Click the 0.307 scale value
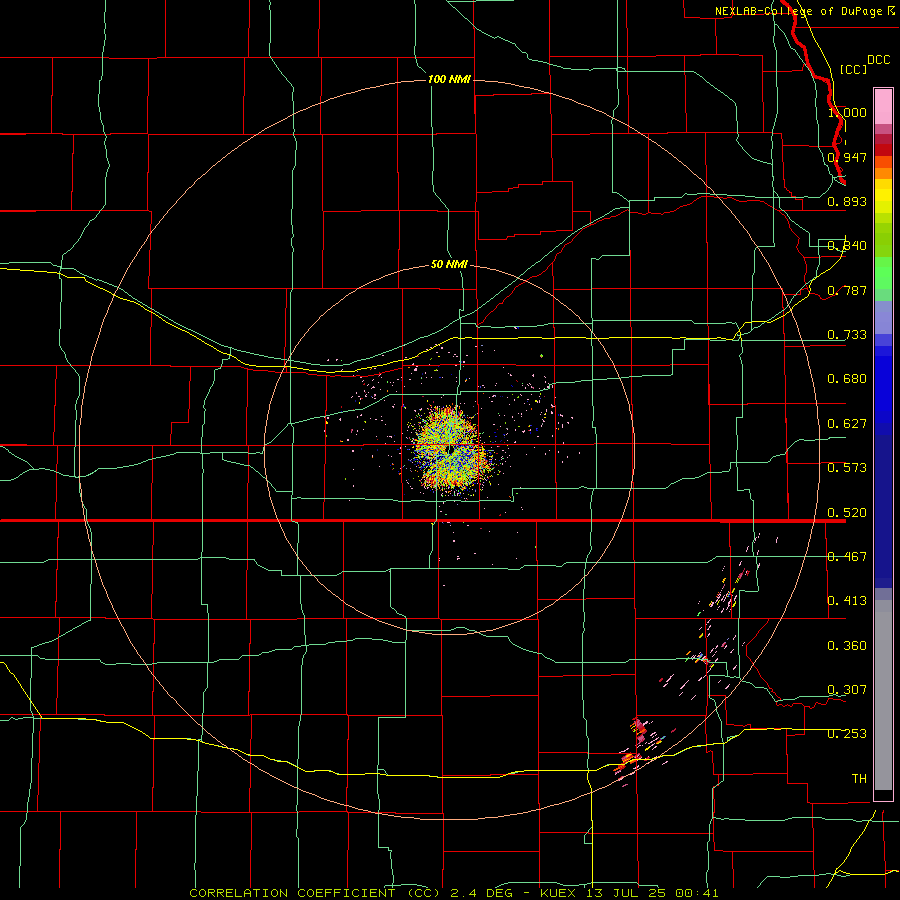Viewport: 900px width, 900px height. click(x=847, y=690)
